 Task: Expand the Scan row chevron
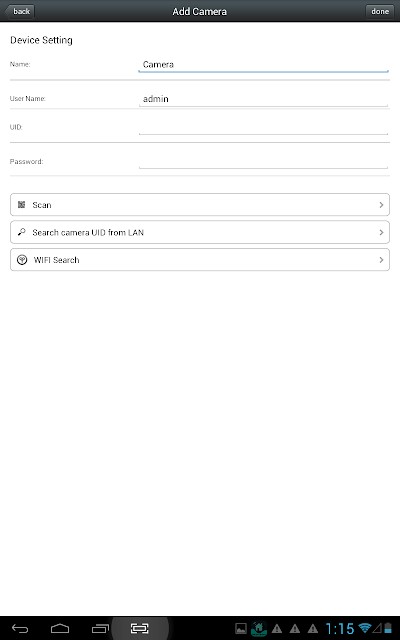tap(381, 204)
